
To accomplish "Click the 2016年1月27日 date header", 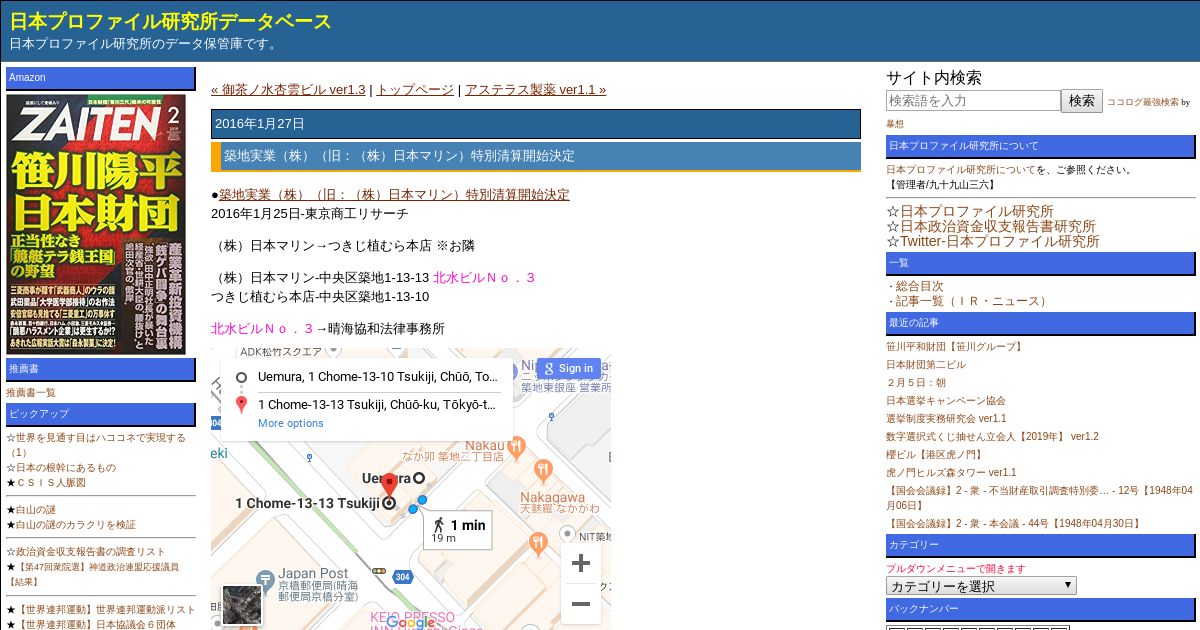I will point(536,124).
